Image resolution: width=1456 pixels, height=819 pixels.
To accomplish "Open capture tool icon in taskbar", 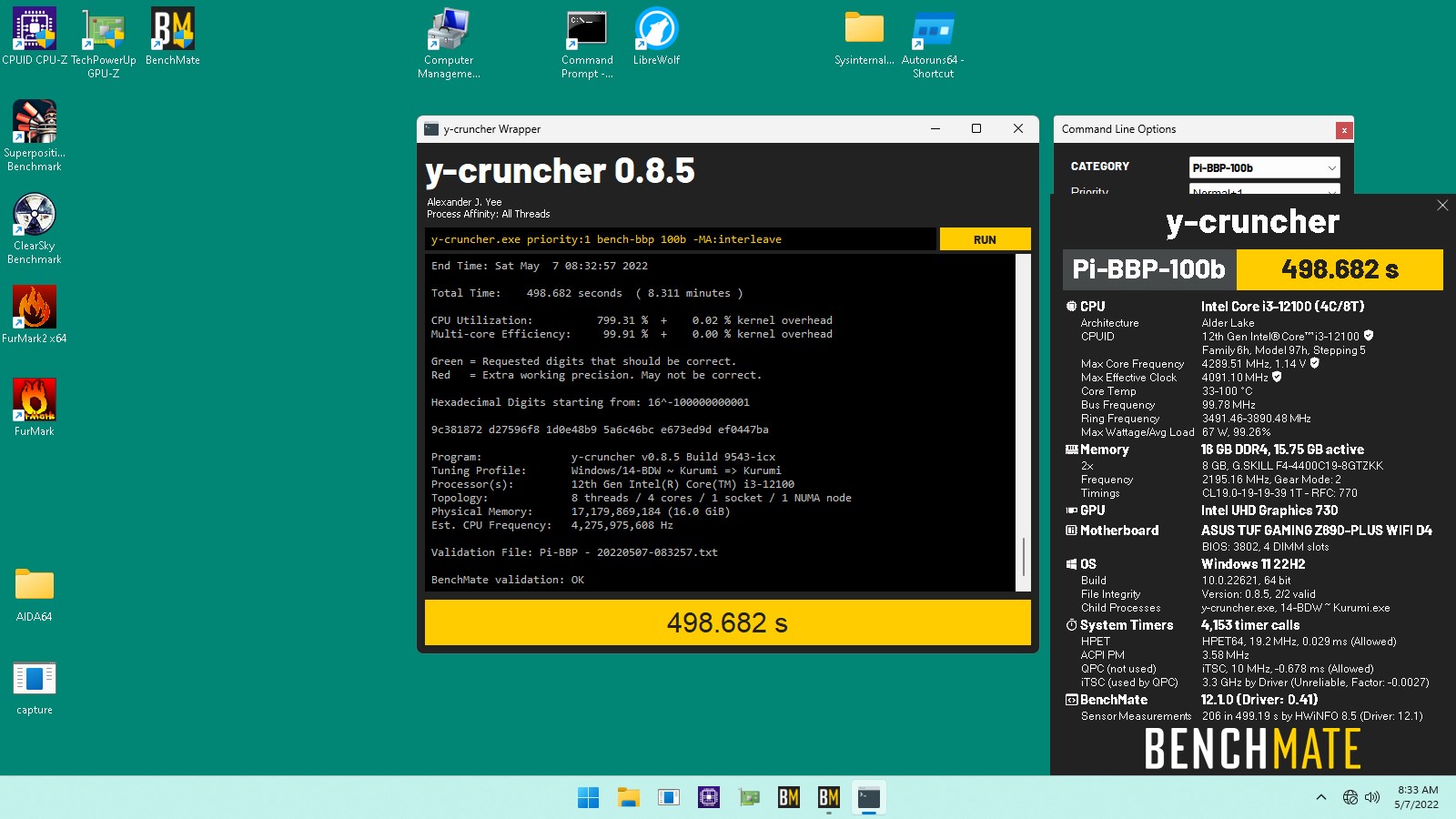I will tap(669, 798).
